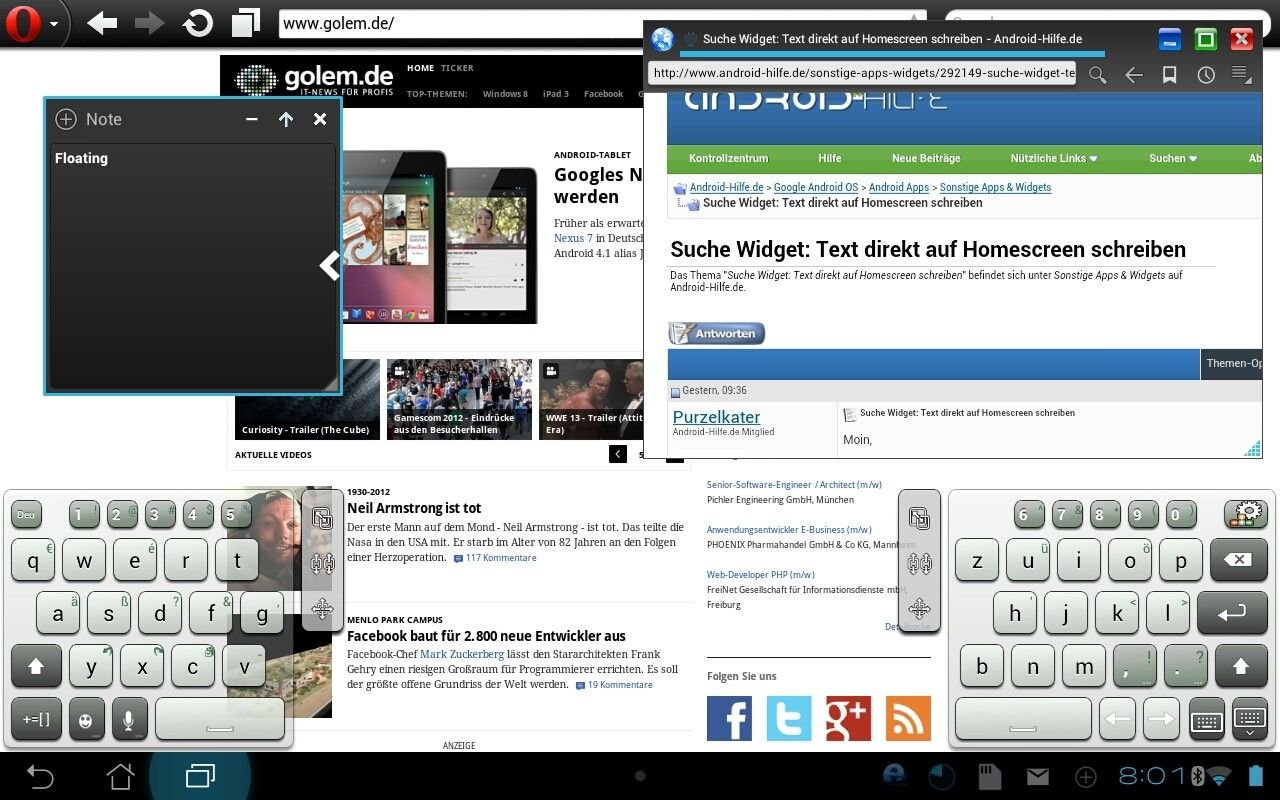The width and height of the screenshot is (1280, 800).
Task: Tap the microphone voice input key
Action: click(130, 719)
